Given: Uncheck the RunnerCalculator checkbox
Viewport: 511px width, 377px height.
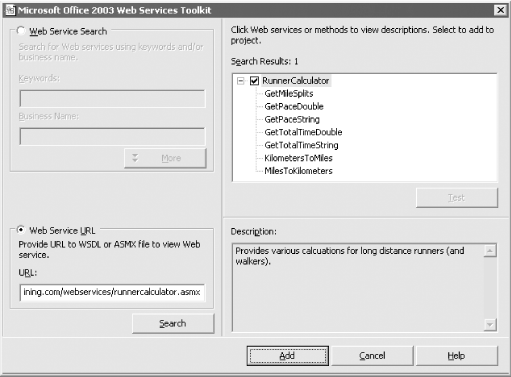Looking at the screenshot, I should [x=254, y=81].
